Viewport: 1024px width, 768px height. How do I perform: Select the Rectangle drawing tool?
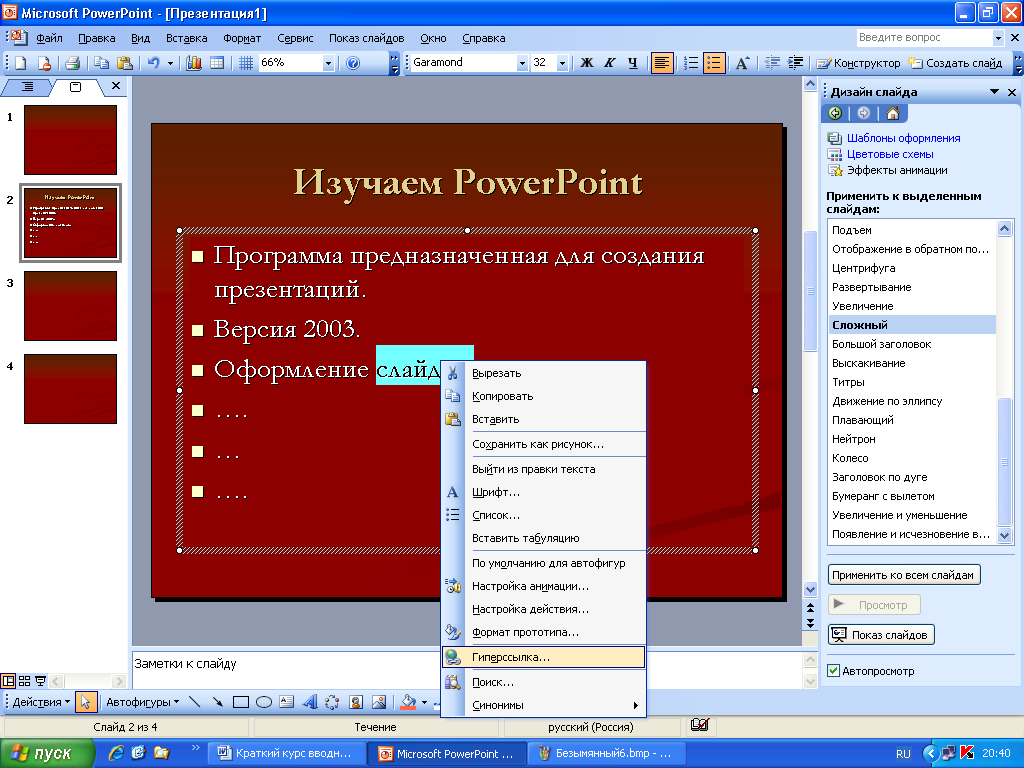coord(241,702)
